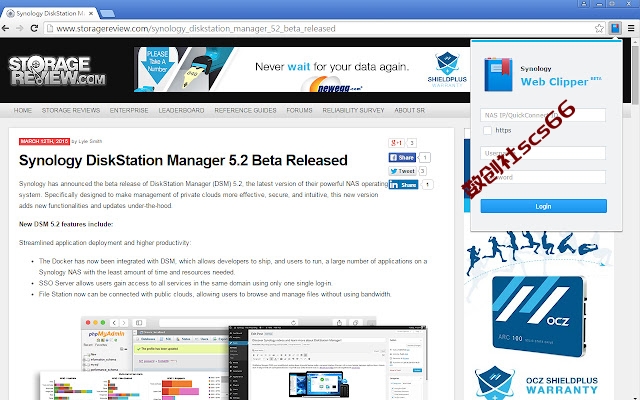This screenshot has height=400, width=640.
Task: Click the DSM 5.2 screenshots image
Action: [233, 358]
